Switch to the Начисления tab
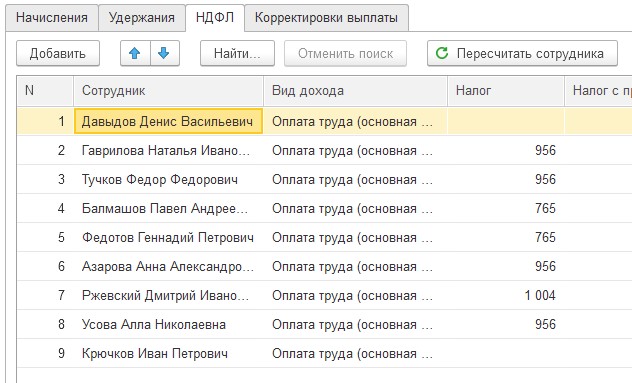 coord(52,18)
